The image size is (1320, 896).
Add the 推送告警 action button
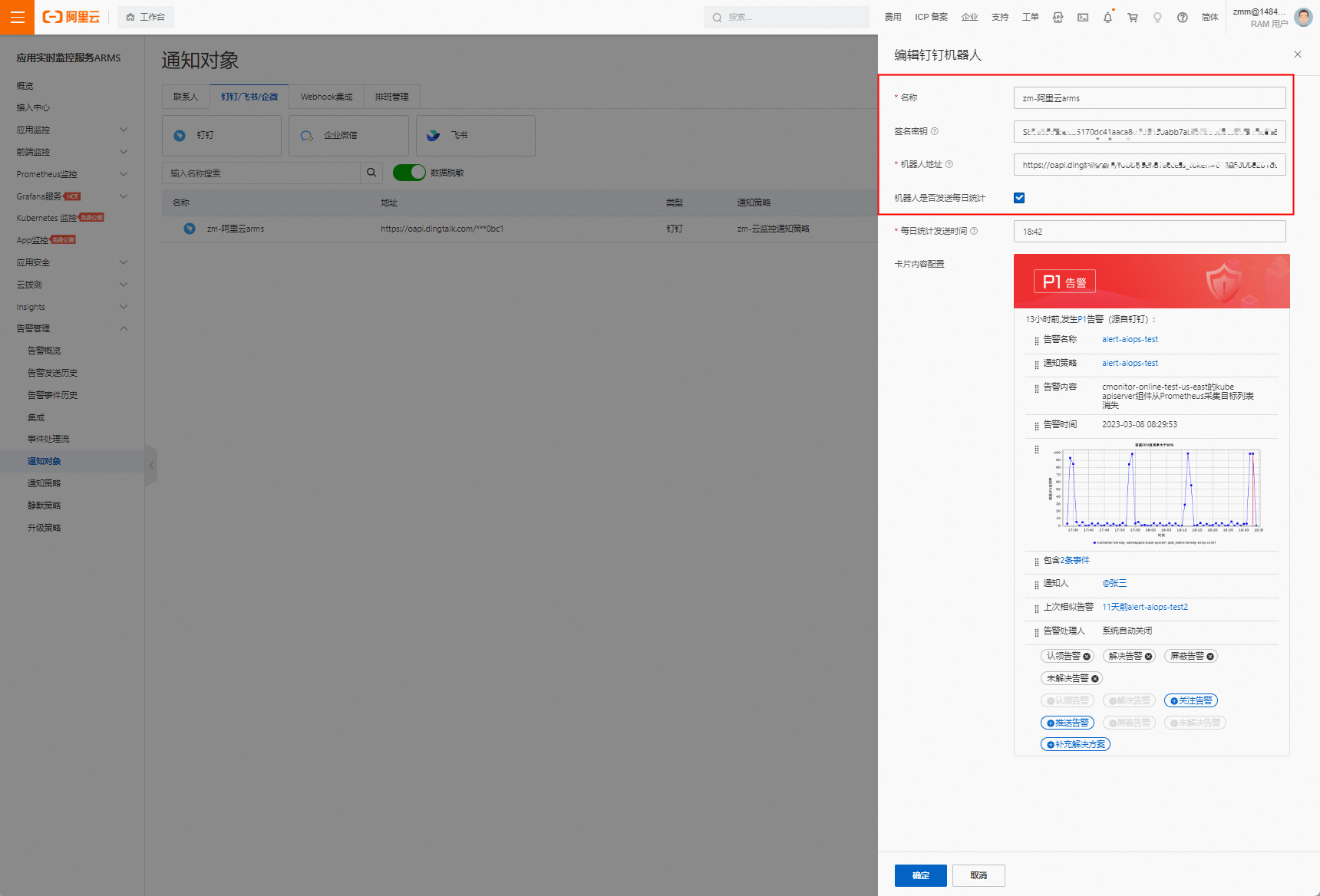1067,723
